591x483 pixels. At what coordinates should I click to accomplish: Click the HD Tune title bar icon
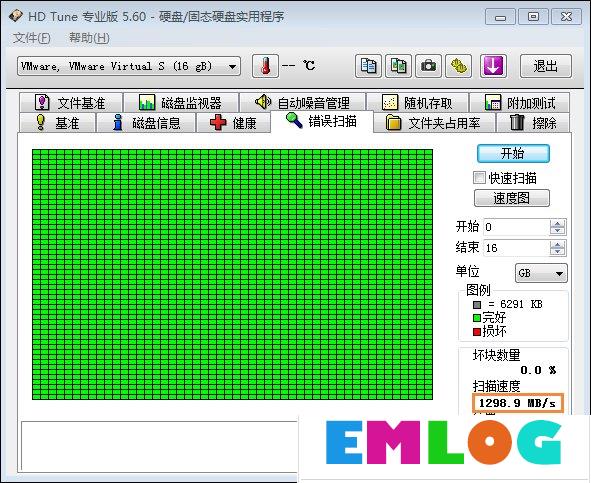coord(16,16)
